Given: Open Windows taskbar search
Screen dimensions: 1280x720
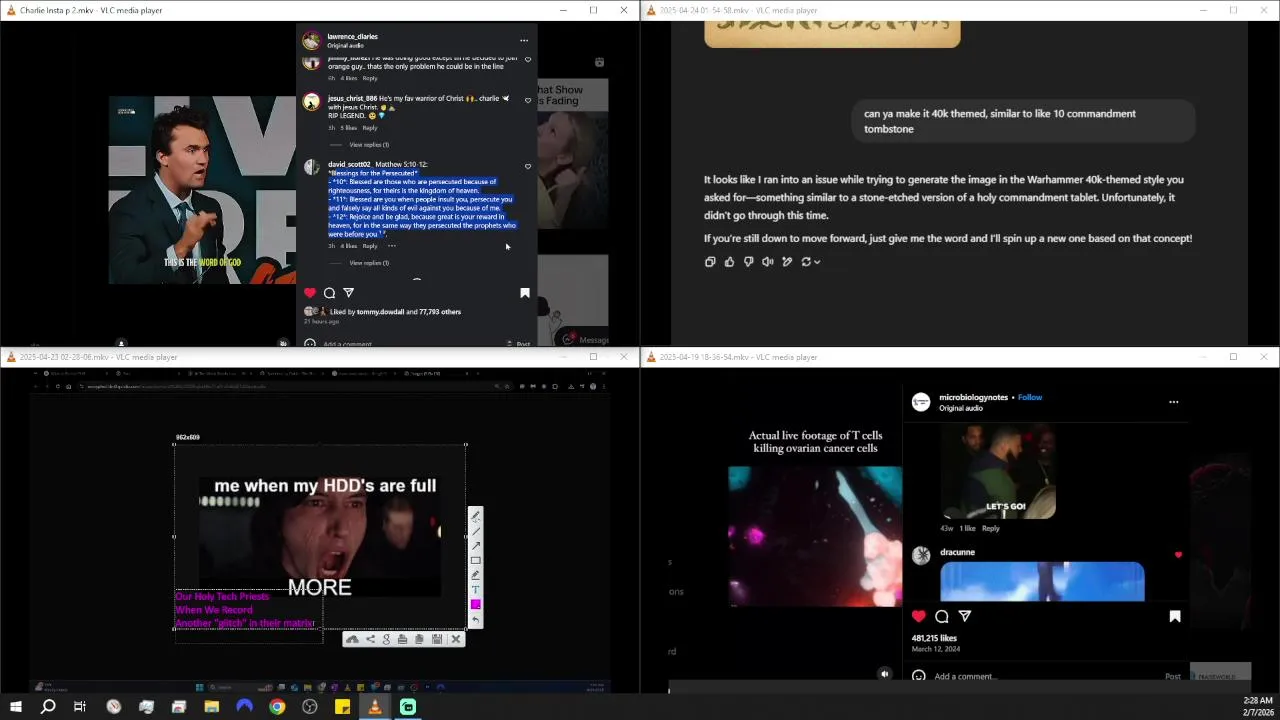Looking at the screenshot, I should point(47,707).
